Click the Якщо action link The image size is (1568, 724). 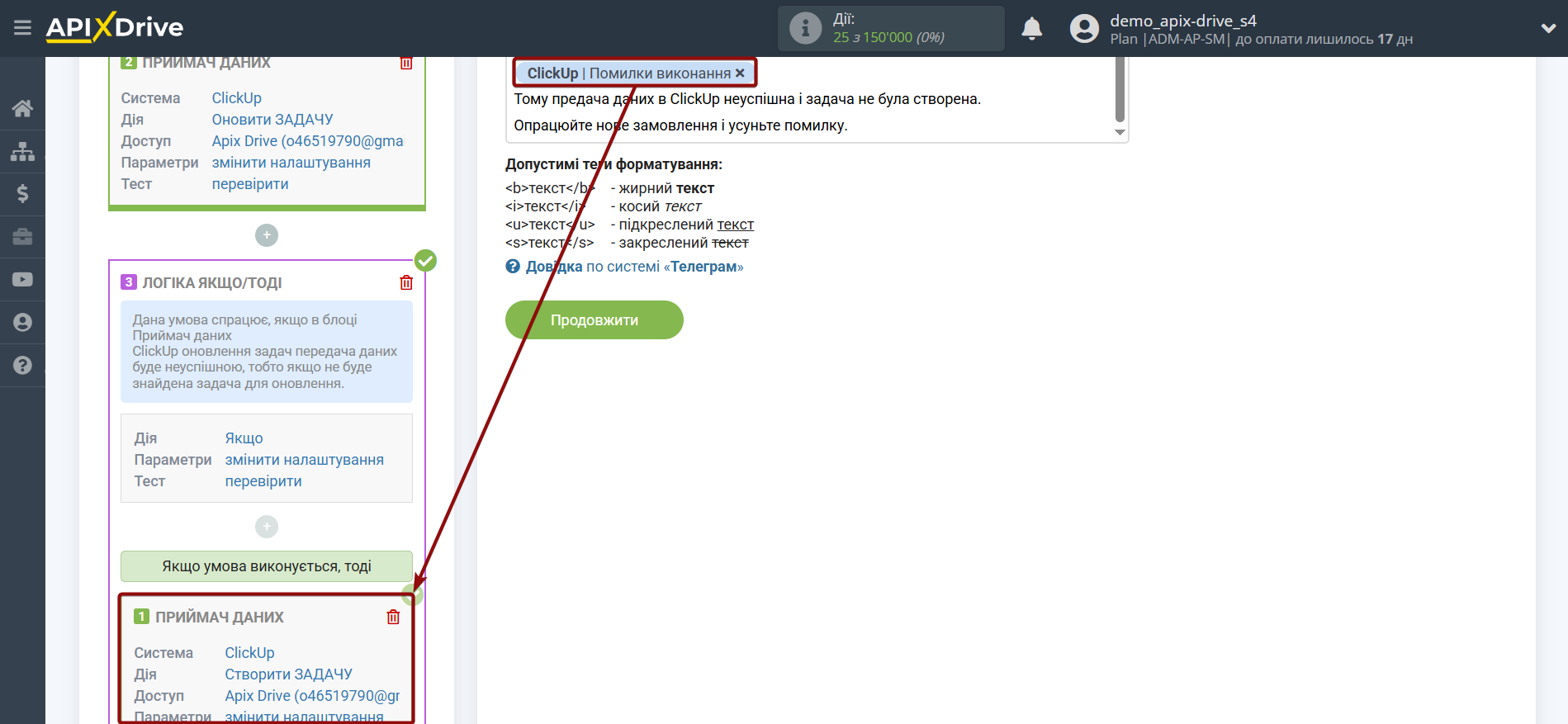[244, 438]
